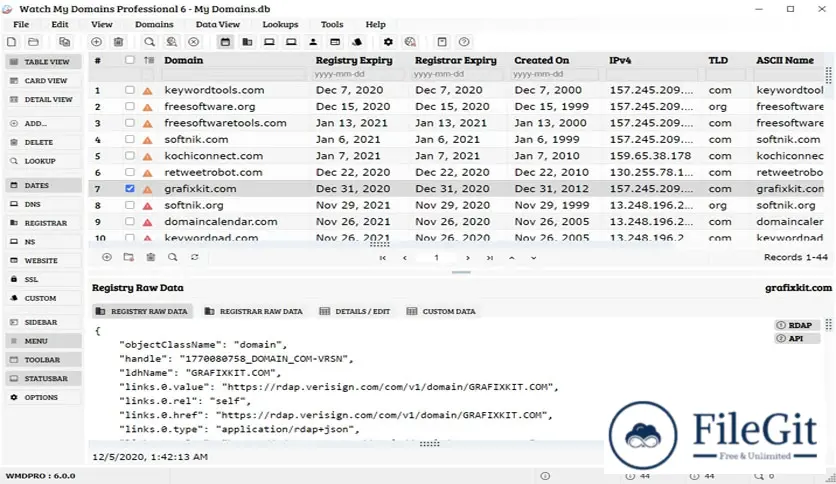Jump to the last page of records
This screenshot has height=484, width=836.
pyautogui.click(x=489, y=258)
